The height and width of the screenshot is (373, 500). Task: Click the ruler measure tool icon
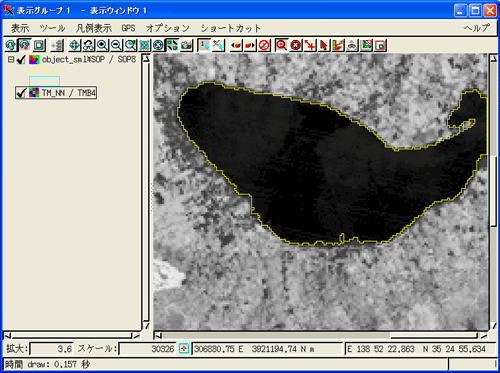[x=338, y=45]
